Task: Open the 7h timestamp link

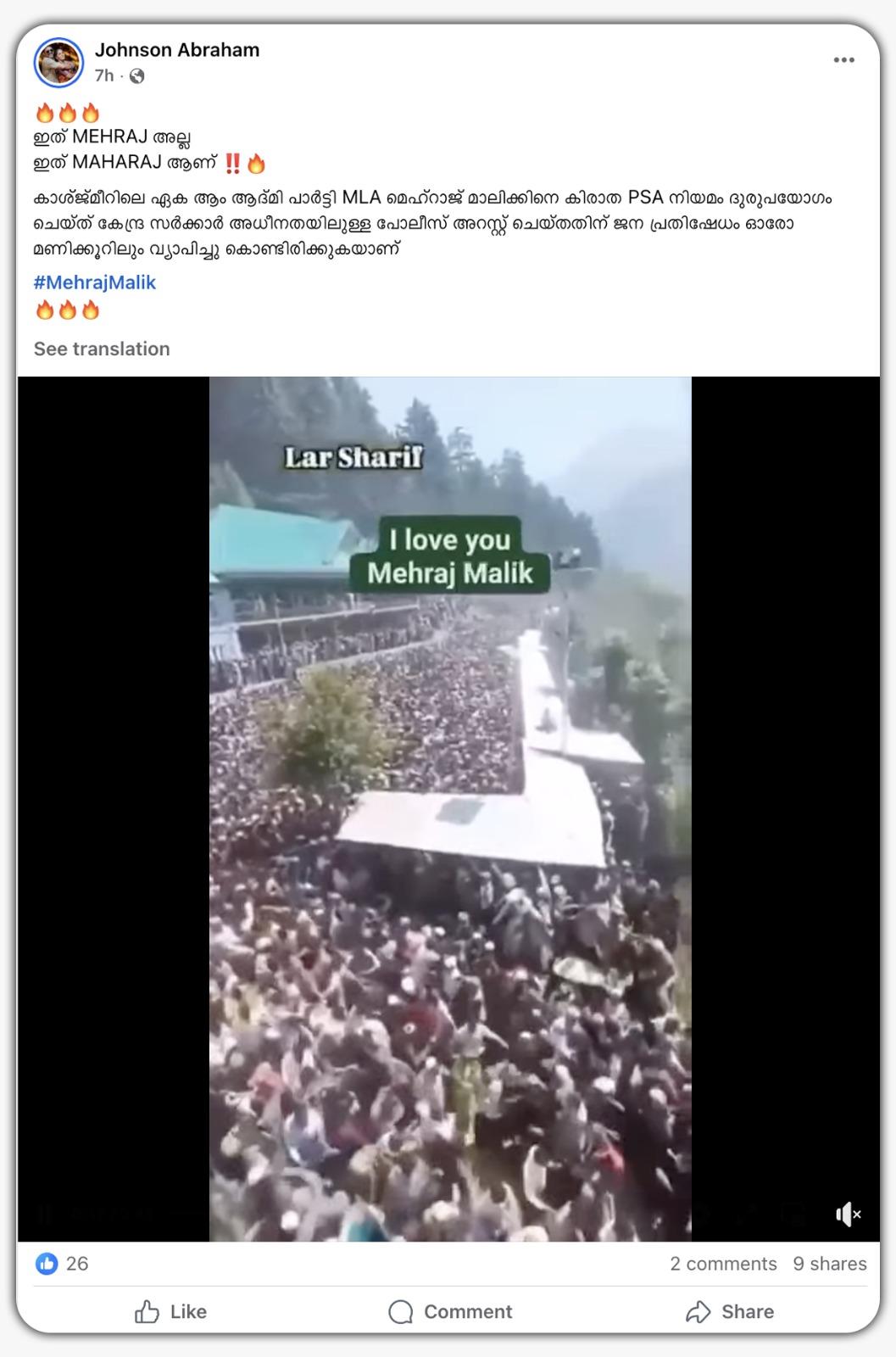Action: tap(104, 76)
